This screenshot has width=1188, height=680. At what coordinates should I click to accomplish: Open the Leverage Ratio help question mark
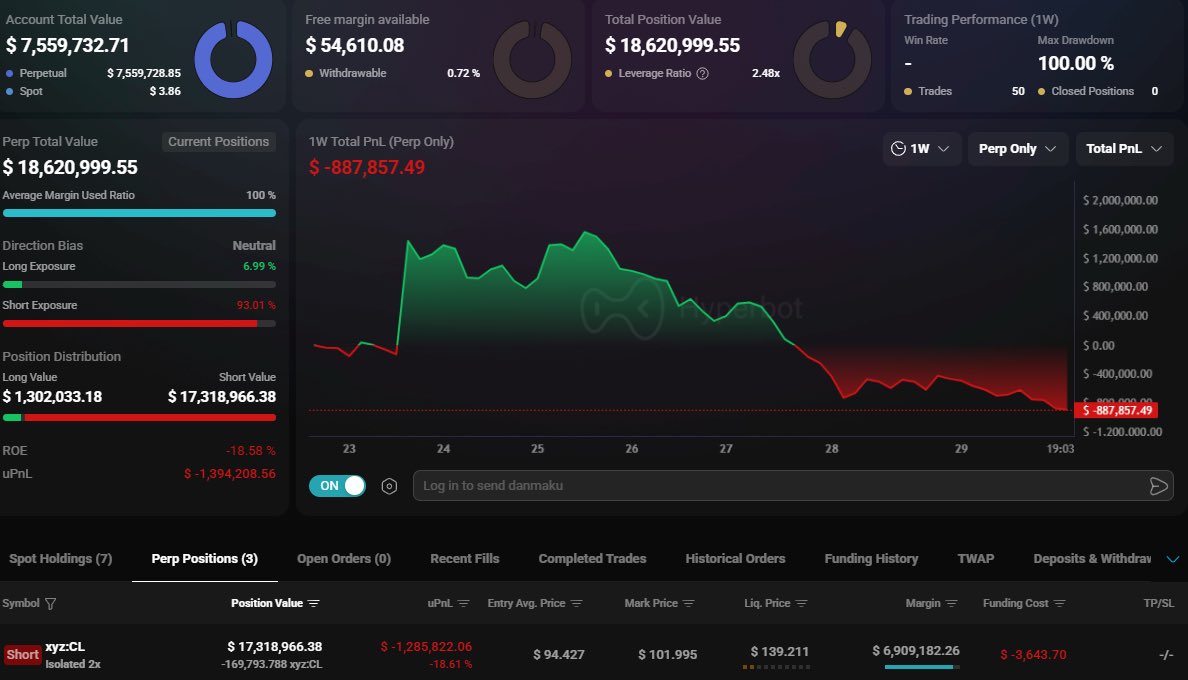(x=702, y=73)
